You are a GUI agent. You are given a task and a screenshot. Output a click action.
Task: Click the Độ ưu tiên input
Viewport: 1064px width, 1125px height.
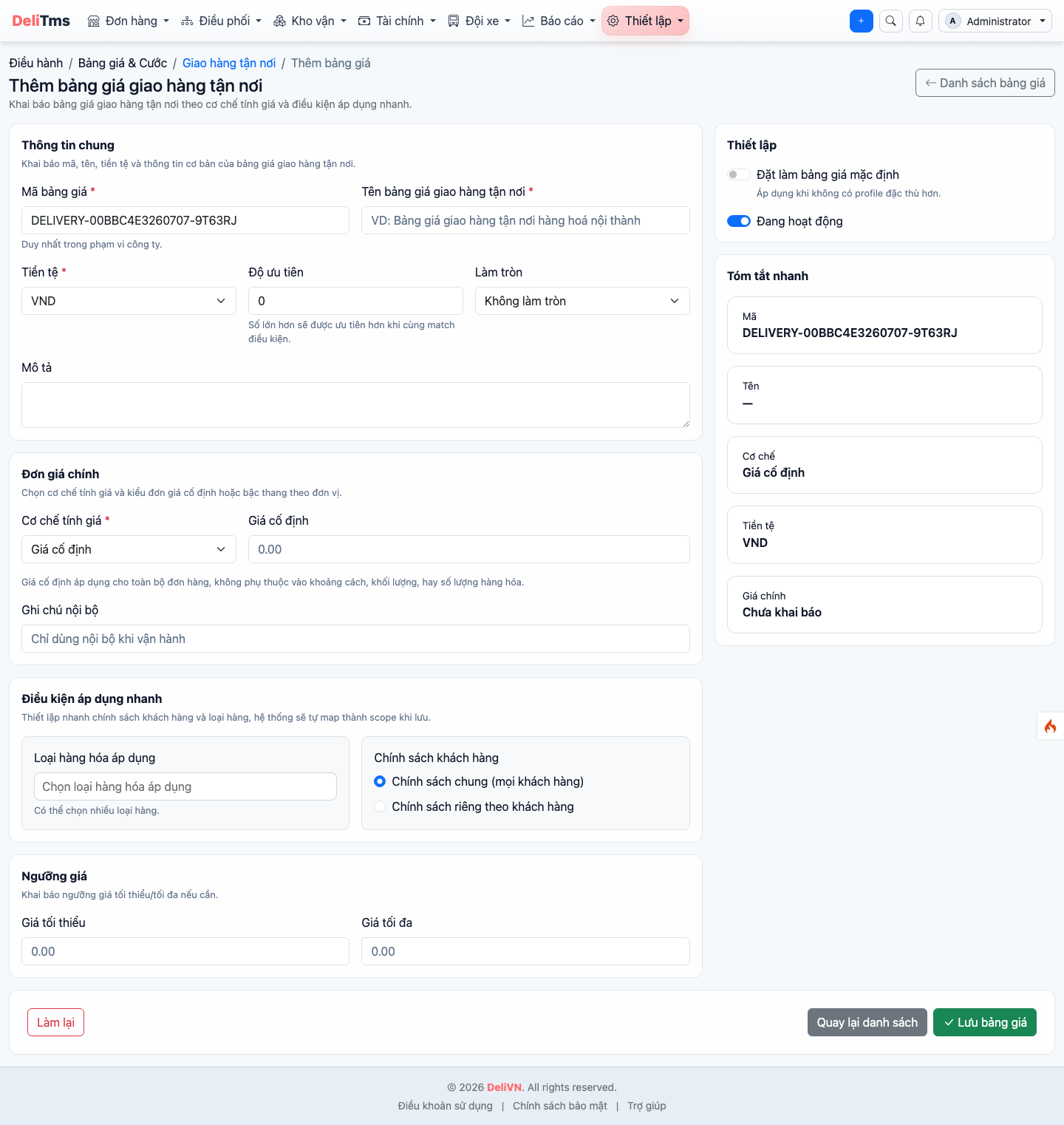tap(355, 301)
